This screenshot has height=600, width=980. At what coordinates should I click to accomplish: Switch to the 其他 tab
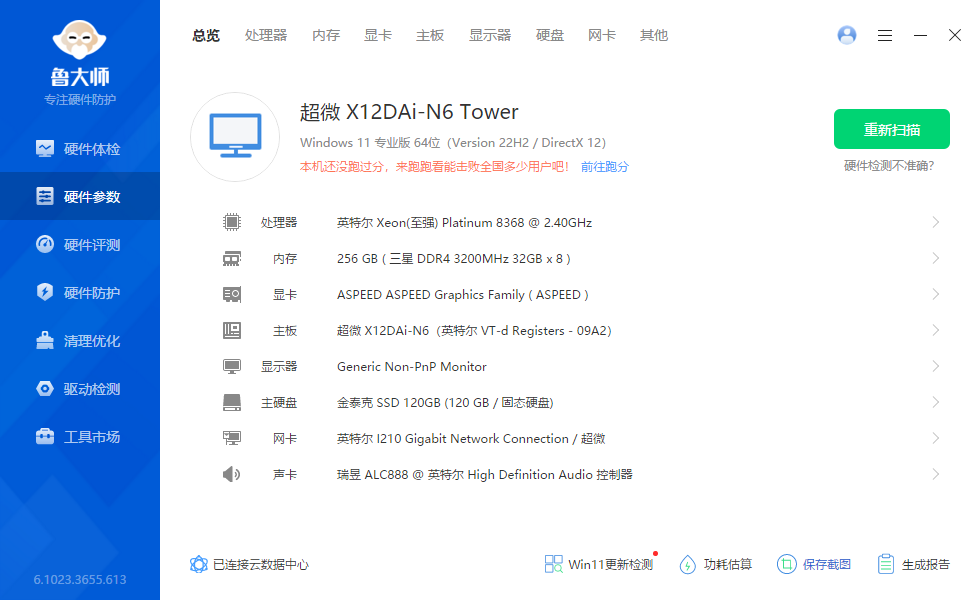[654, 36]
